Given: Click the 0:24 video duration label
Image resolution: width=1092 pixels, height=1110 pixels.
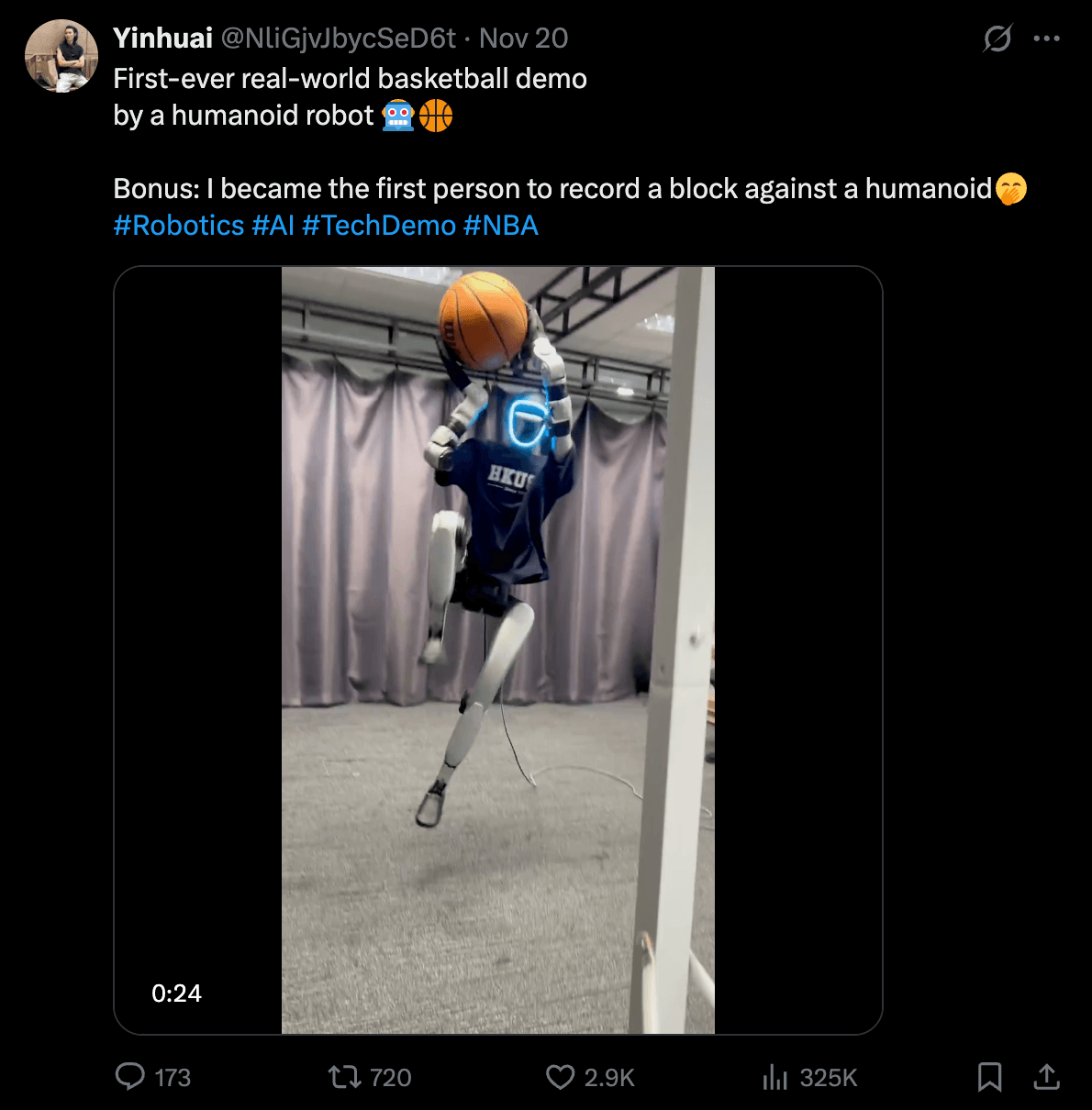Looking at the screenshot, I should 176,993.
